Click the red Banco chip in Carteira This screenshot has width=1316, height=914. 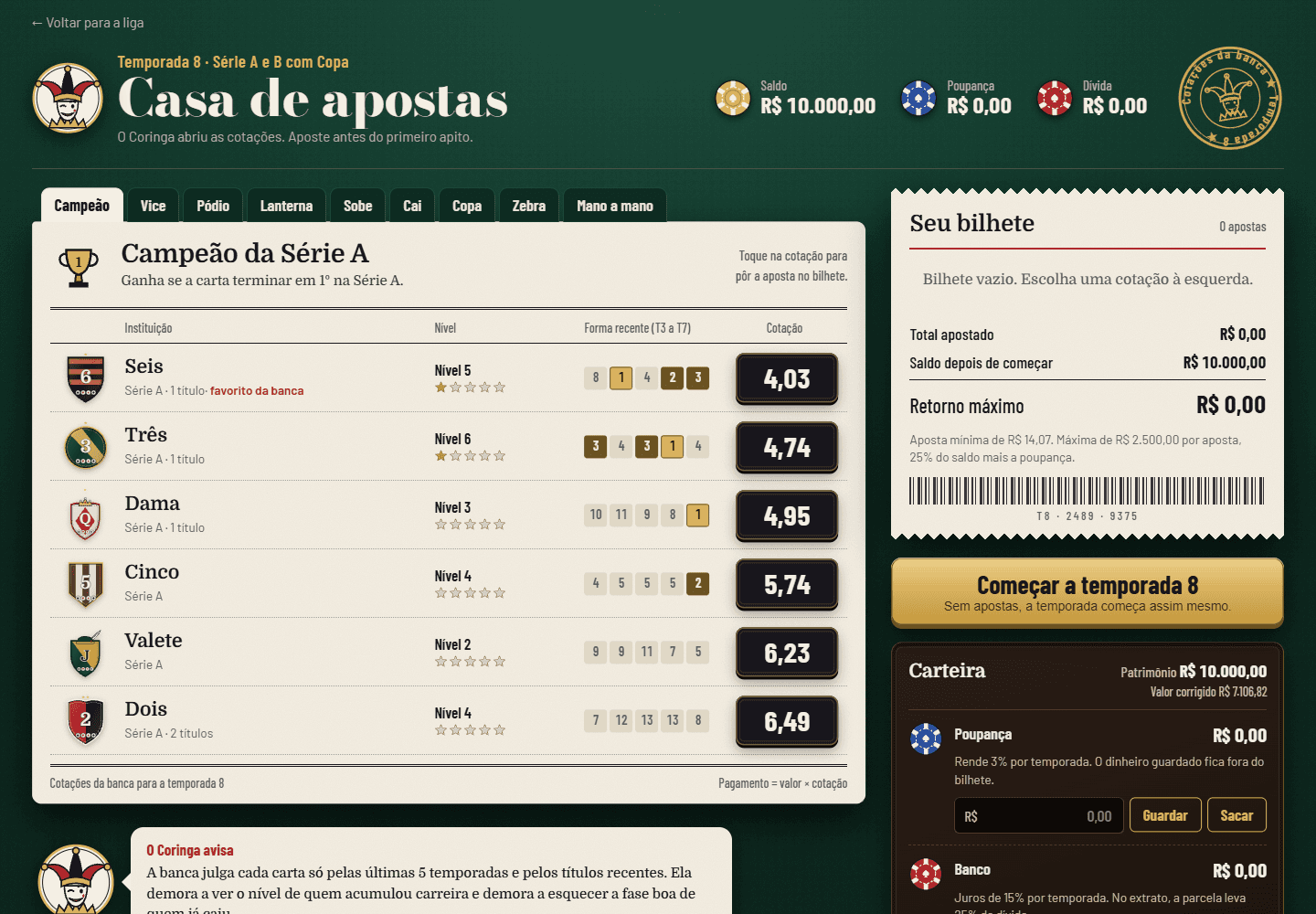coord(926,874)
